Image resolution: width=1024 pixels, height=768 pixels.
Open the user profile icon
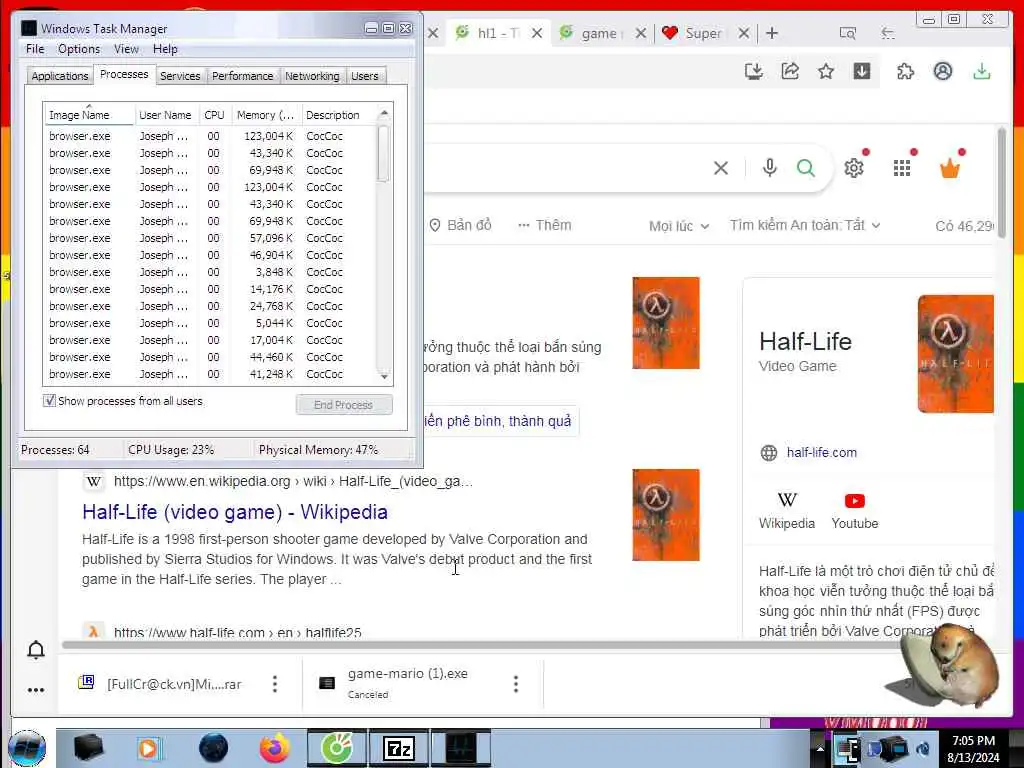point(942,71)
